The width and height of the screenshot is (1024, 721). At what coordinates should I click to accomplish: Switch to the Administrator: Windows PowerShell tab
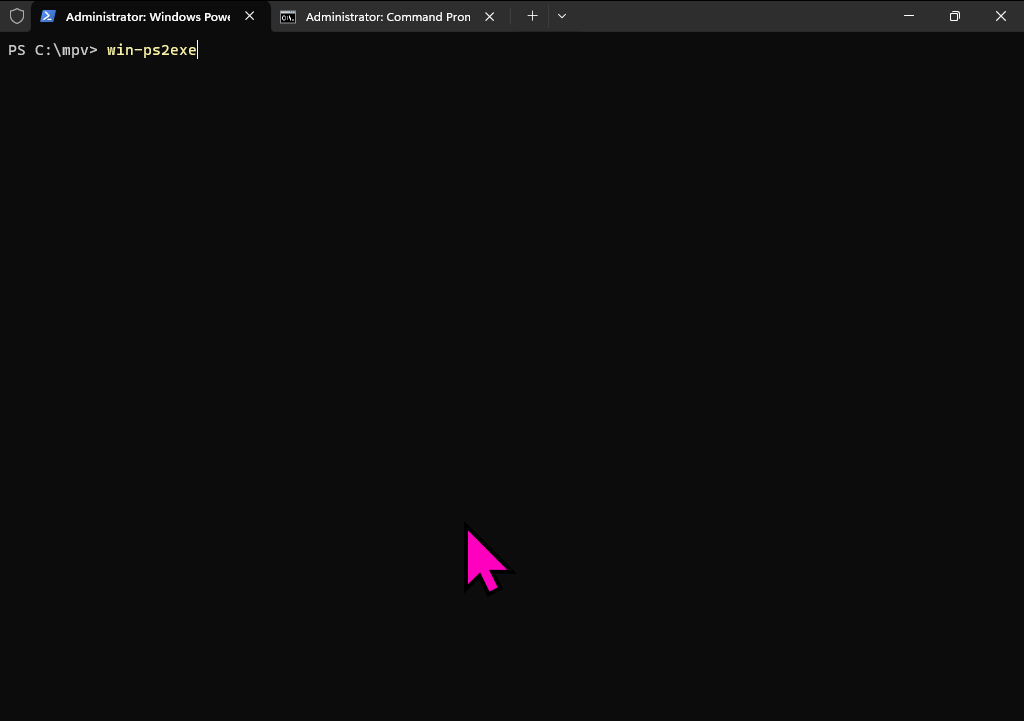(152, 16)
